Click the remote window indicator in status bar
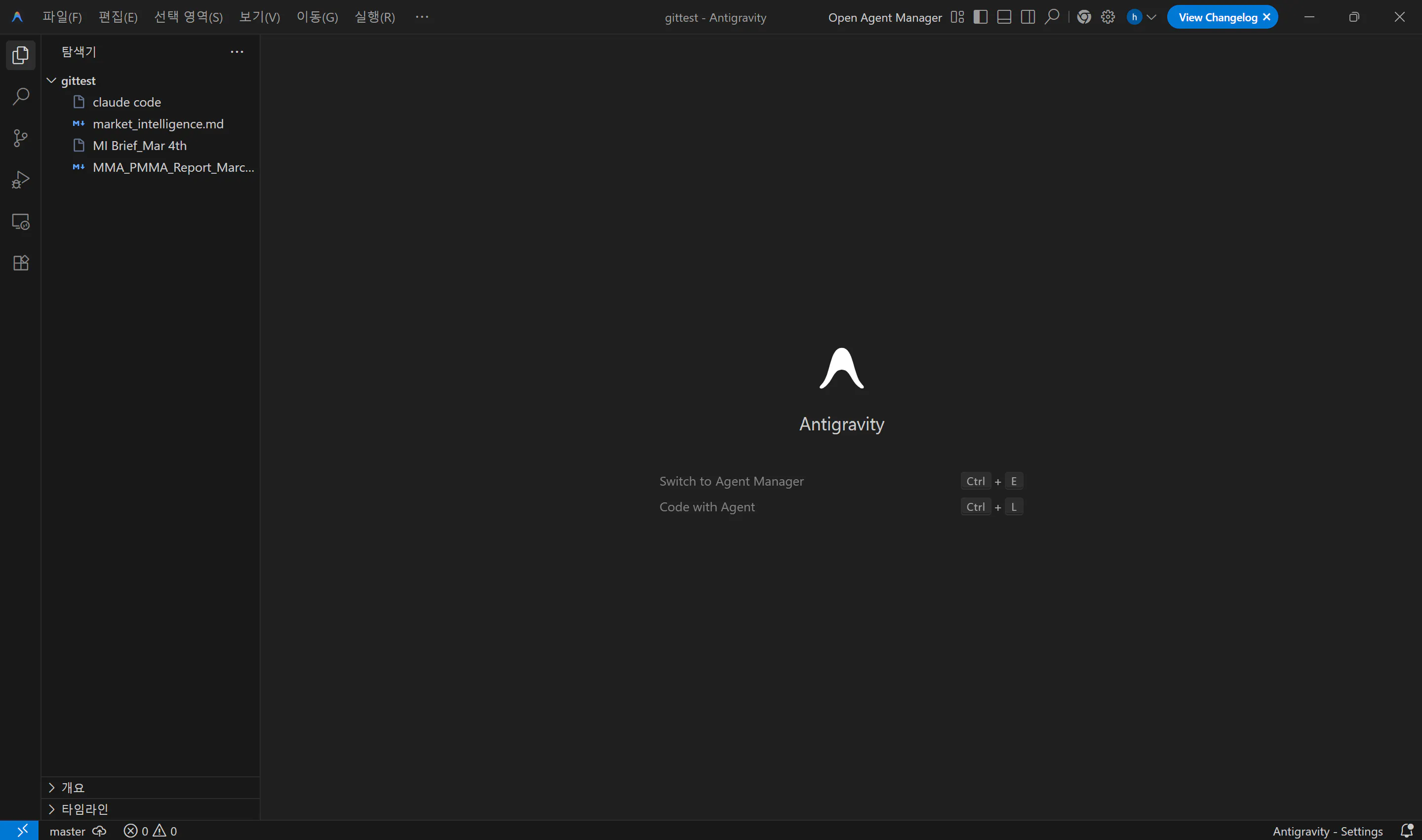This screenshot has width=1422, height=840. coord(19,831)
